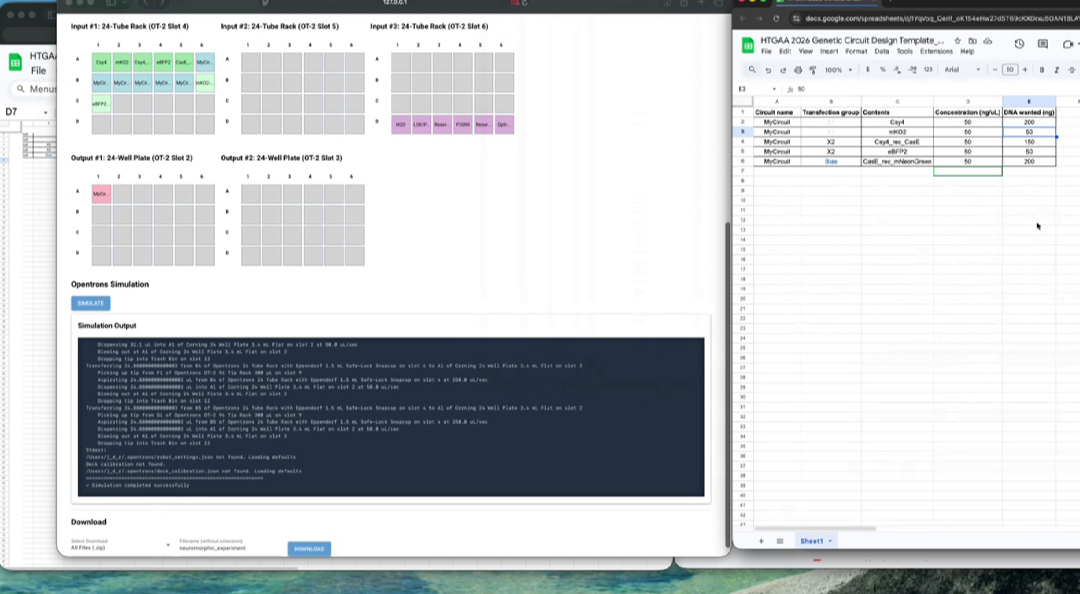The height and width of the screenshot is (594, 1080).
Task: Select the P3000 tube in Input #3
Action: point(462,125)
